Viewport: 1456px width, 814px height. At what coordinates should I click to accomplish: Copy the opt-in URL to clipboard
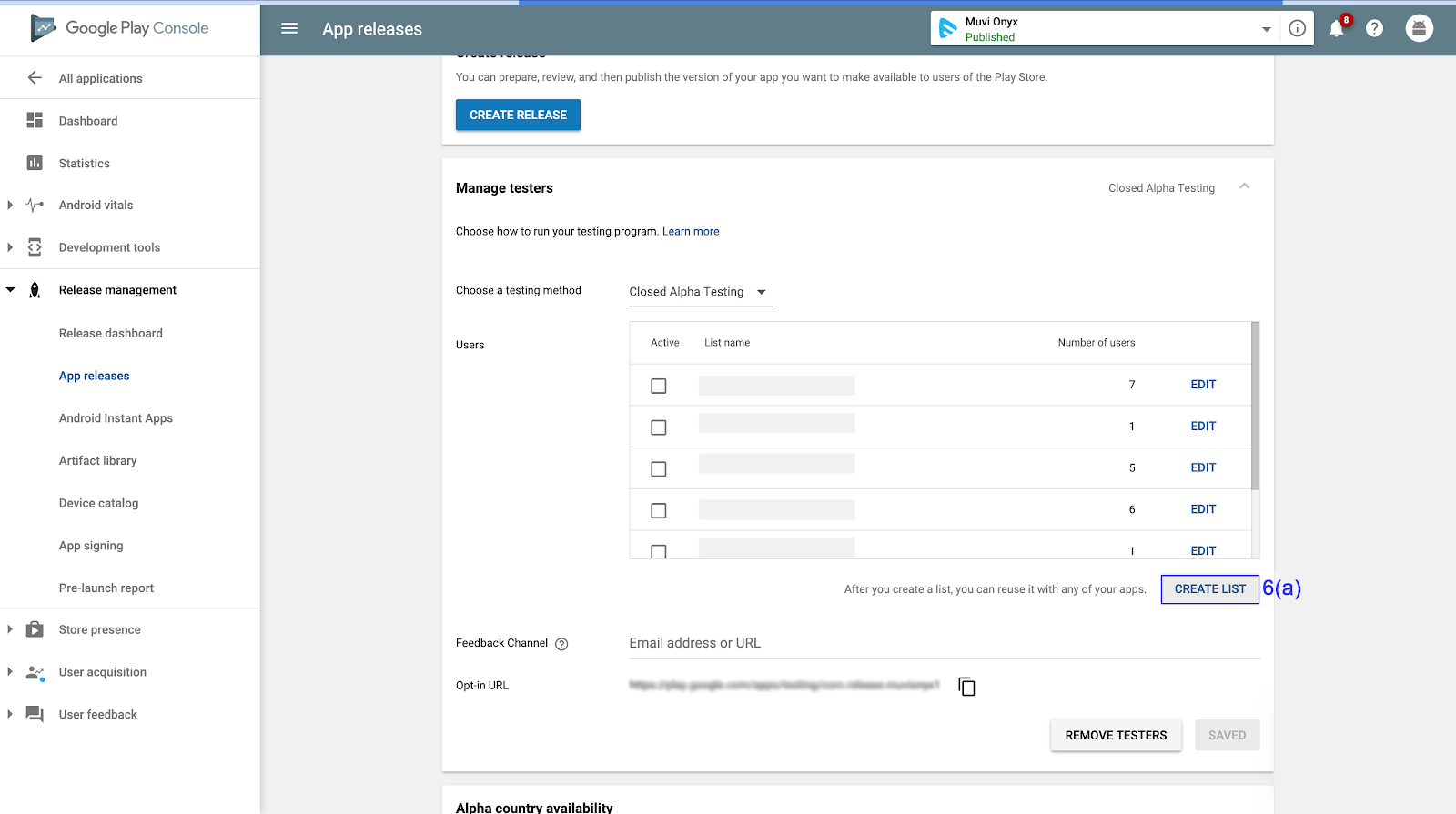(966, 687)
